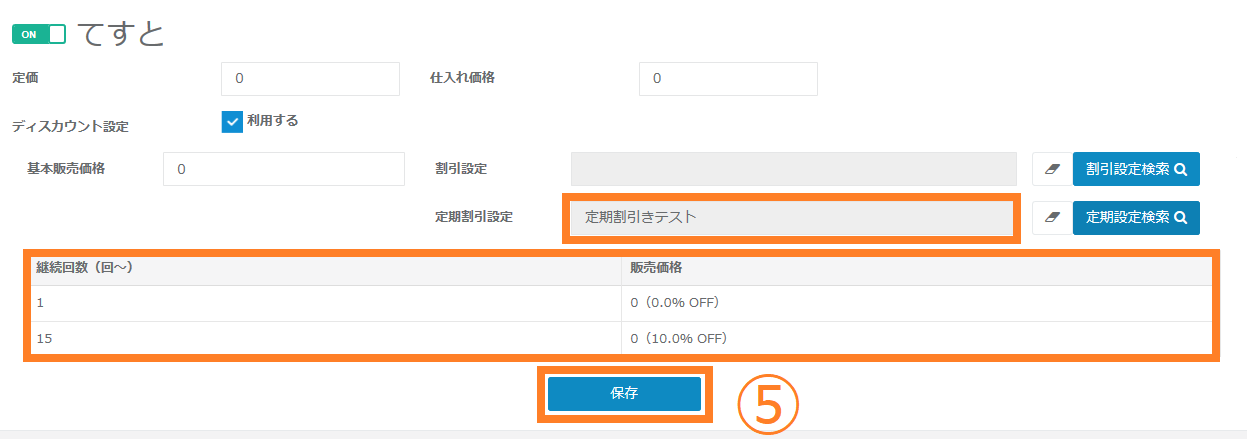Click the empty 割引設定 text field
The image size is (1247, 439).
[793, 169]
